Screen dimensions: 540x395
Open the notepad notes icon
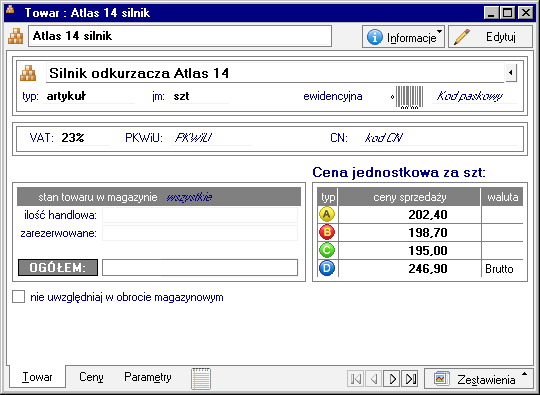tap(201, 378)
